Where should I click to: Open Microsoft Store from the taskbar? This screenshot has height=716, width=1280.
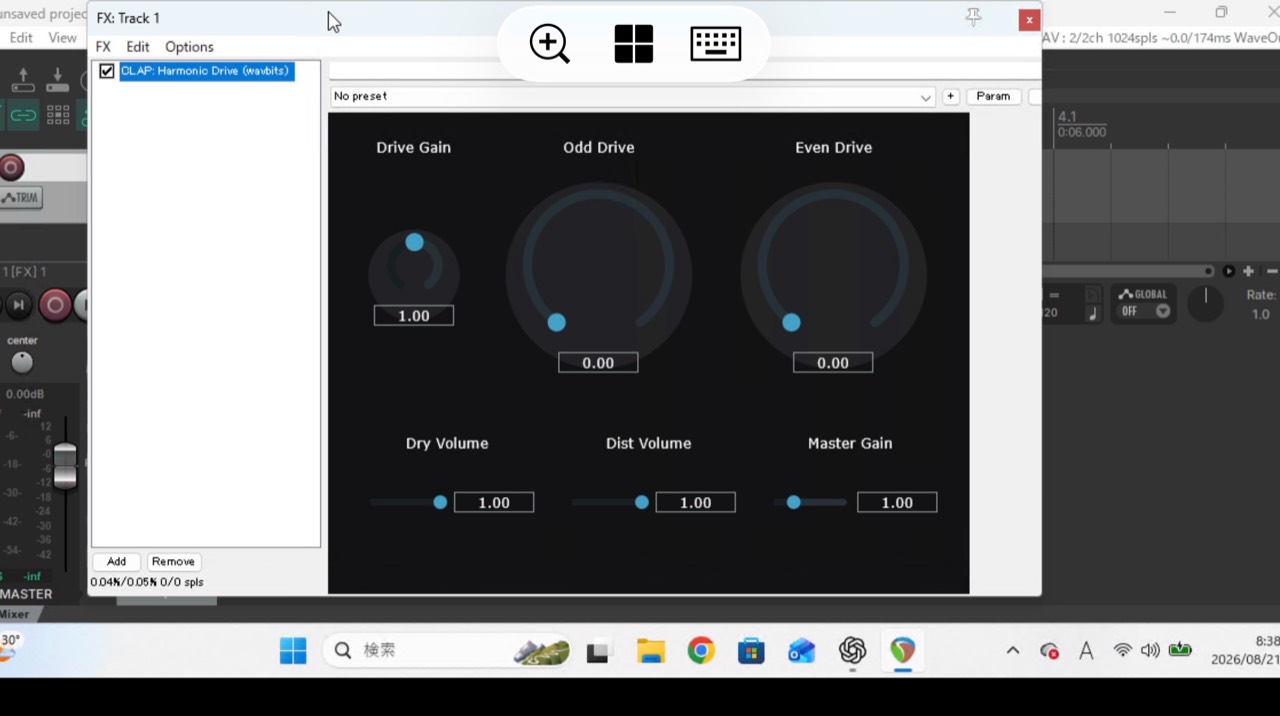[751, 651]
